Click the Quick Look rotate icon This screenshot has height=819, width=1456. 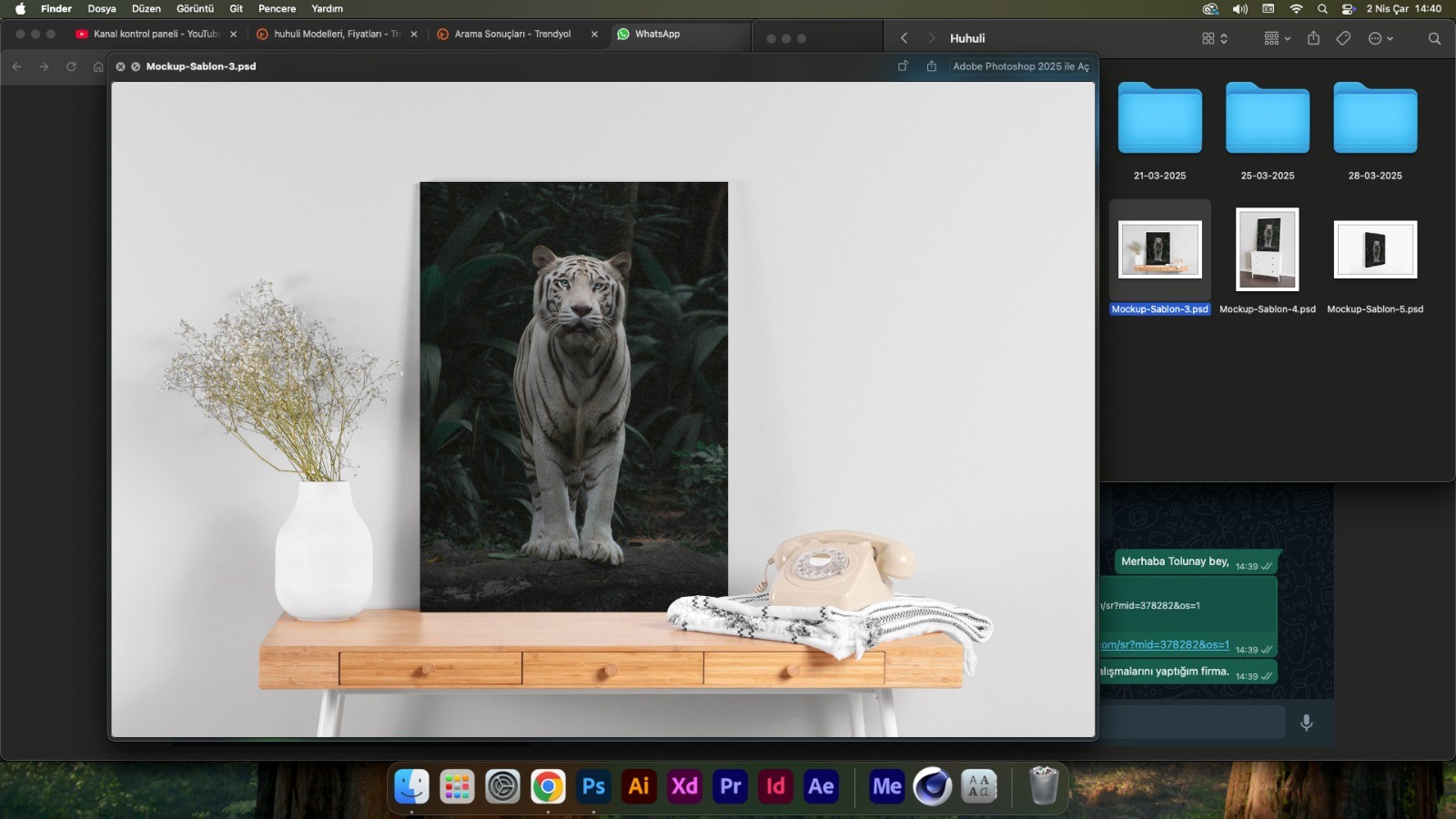pos(903,66)
